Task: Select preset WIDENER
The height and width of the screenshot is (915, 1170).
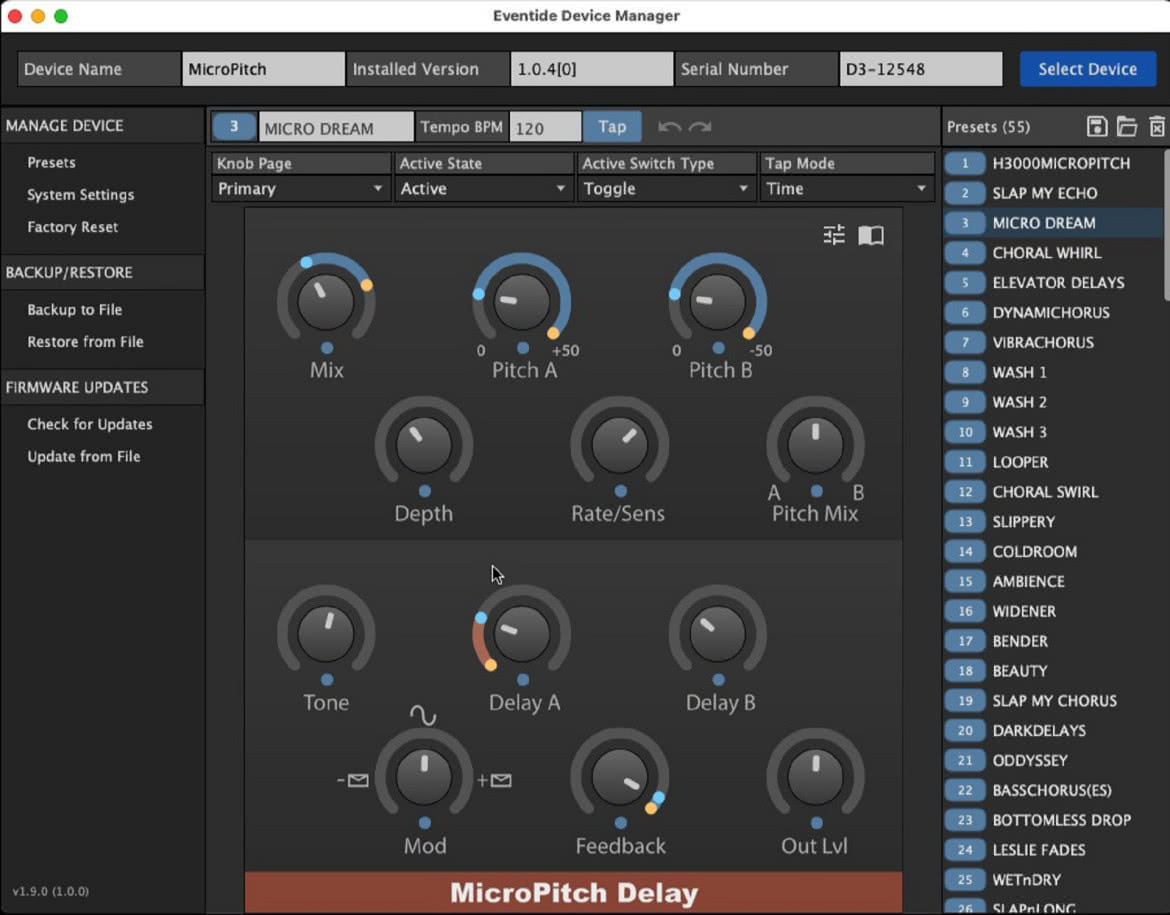Action: click(x=1052, y=611)
